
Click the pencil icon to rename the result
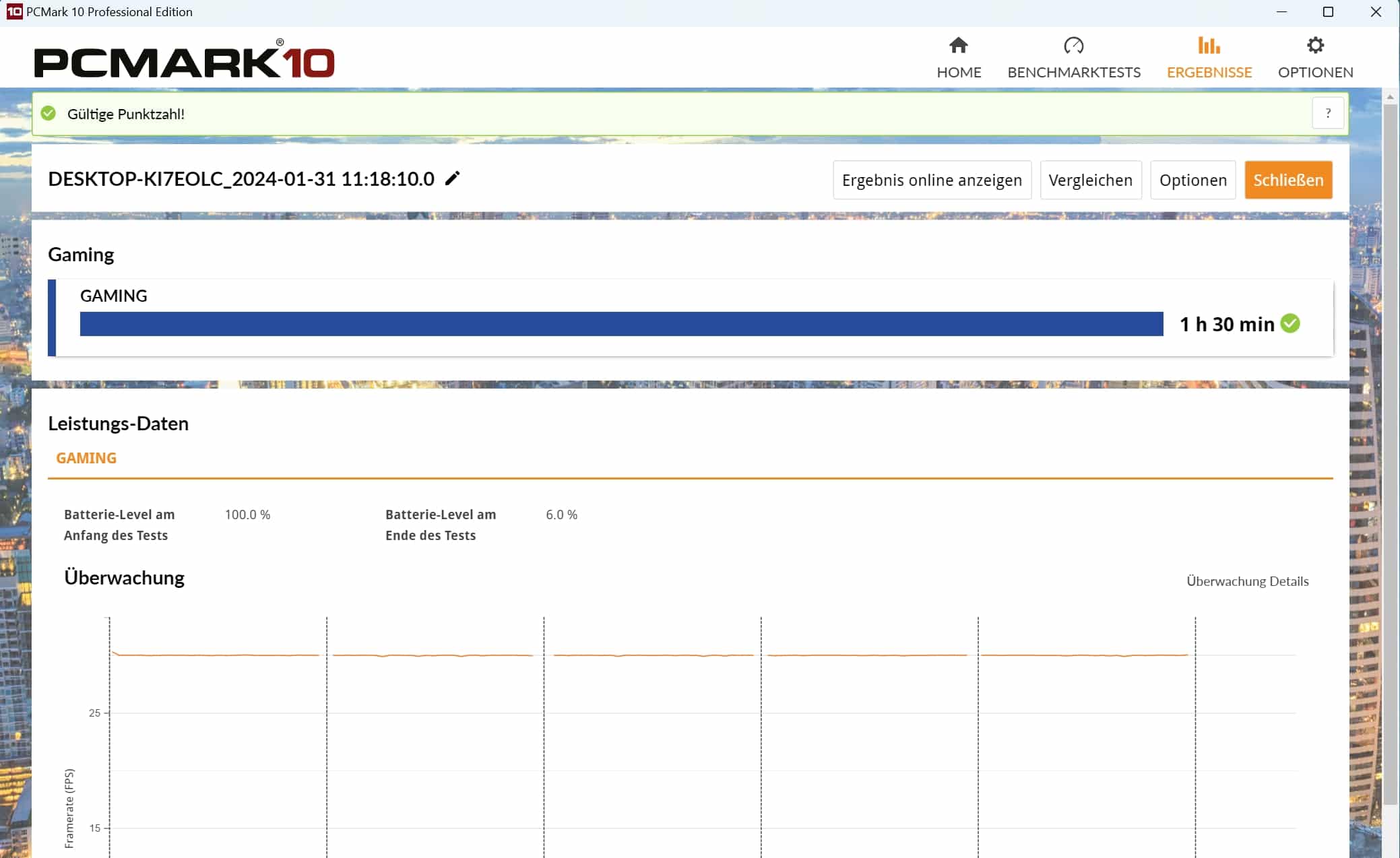pyautogui.click(x=453, y=178)
